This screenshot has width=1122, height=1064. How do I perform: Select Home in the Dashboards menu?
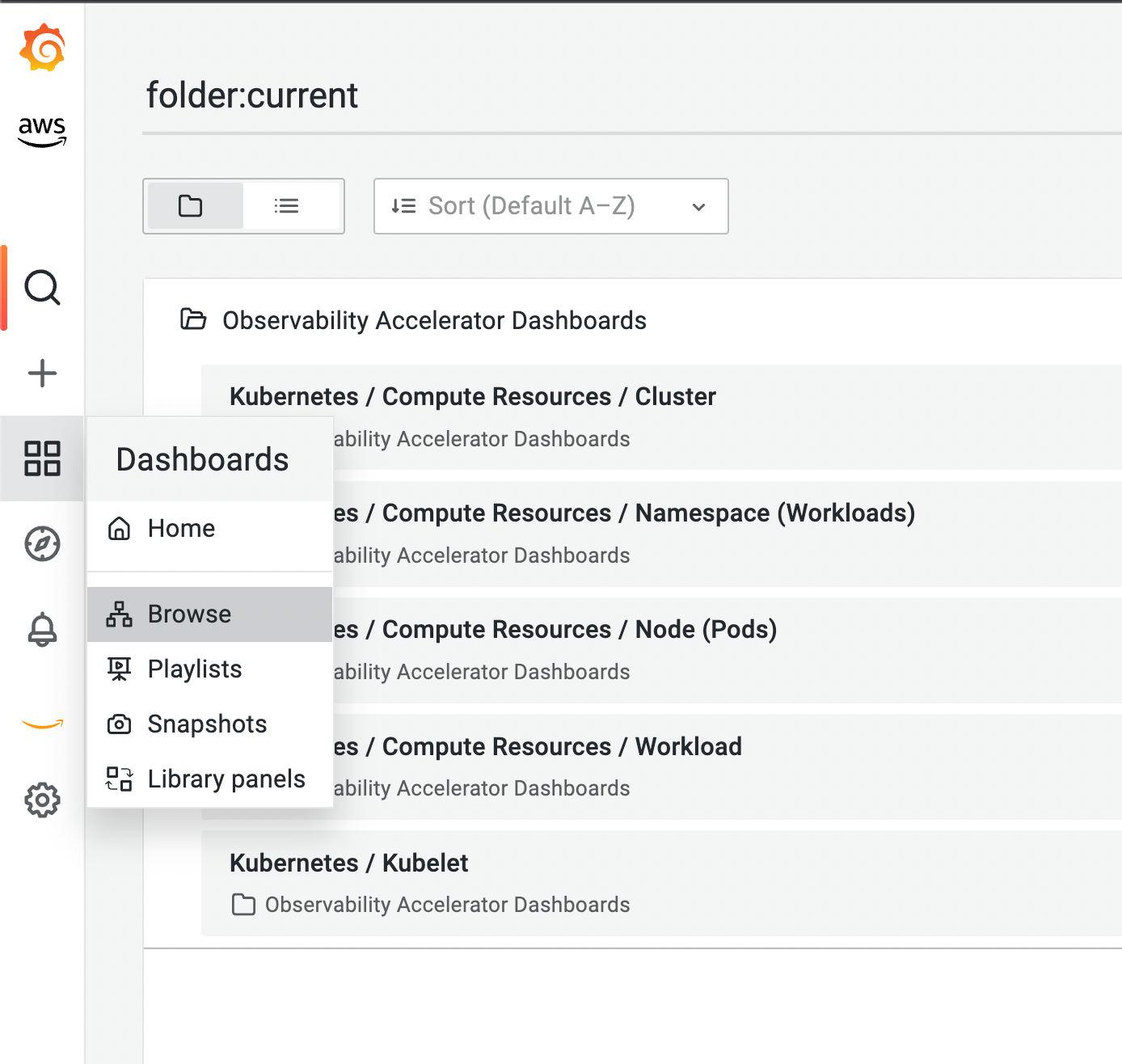(x=180, y=528)
